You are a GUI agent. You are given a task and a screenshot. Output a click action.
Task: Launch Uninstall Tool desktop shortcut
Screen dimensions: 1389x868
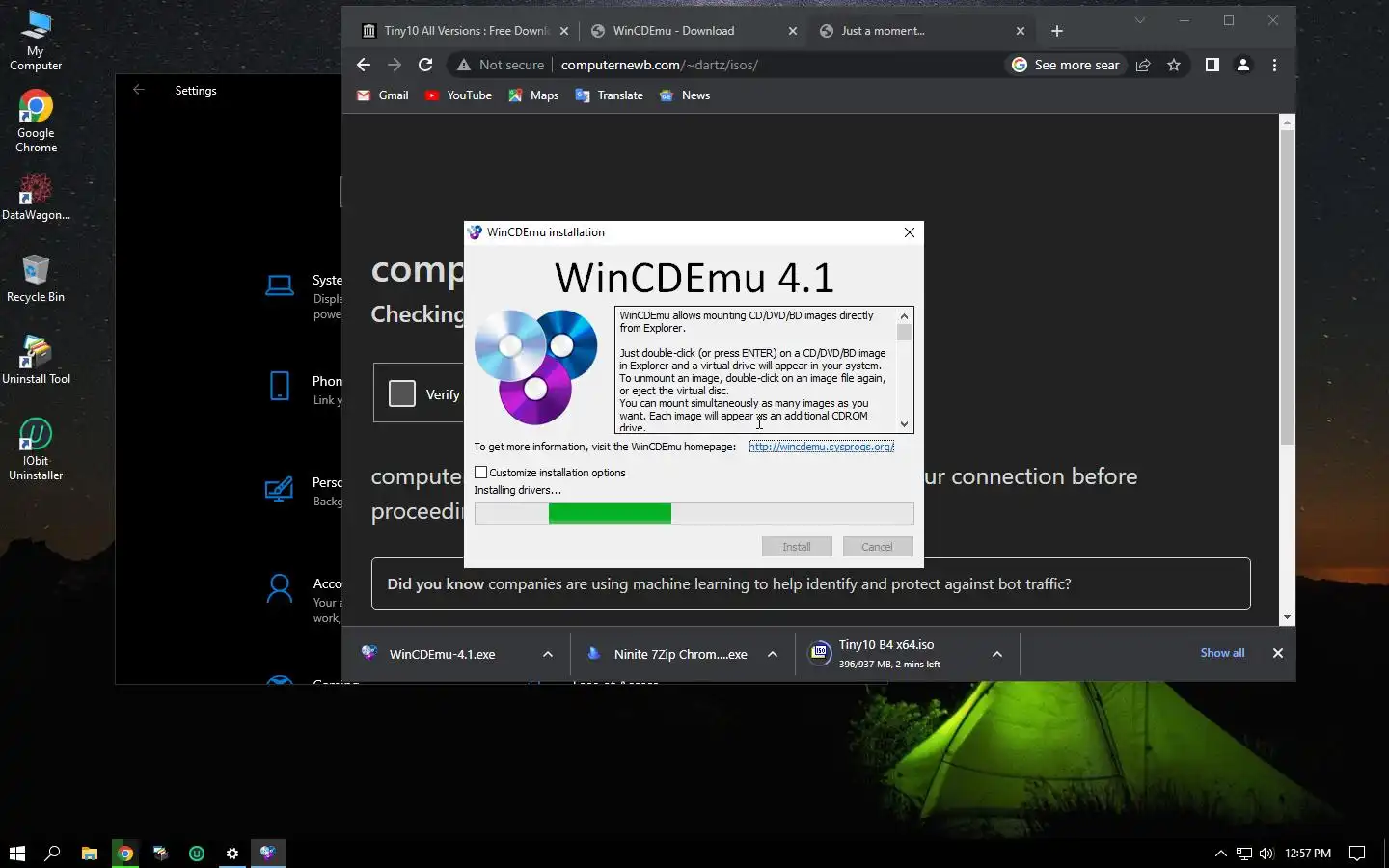(x=36, y=360)
